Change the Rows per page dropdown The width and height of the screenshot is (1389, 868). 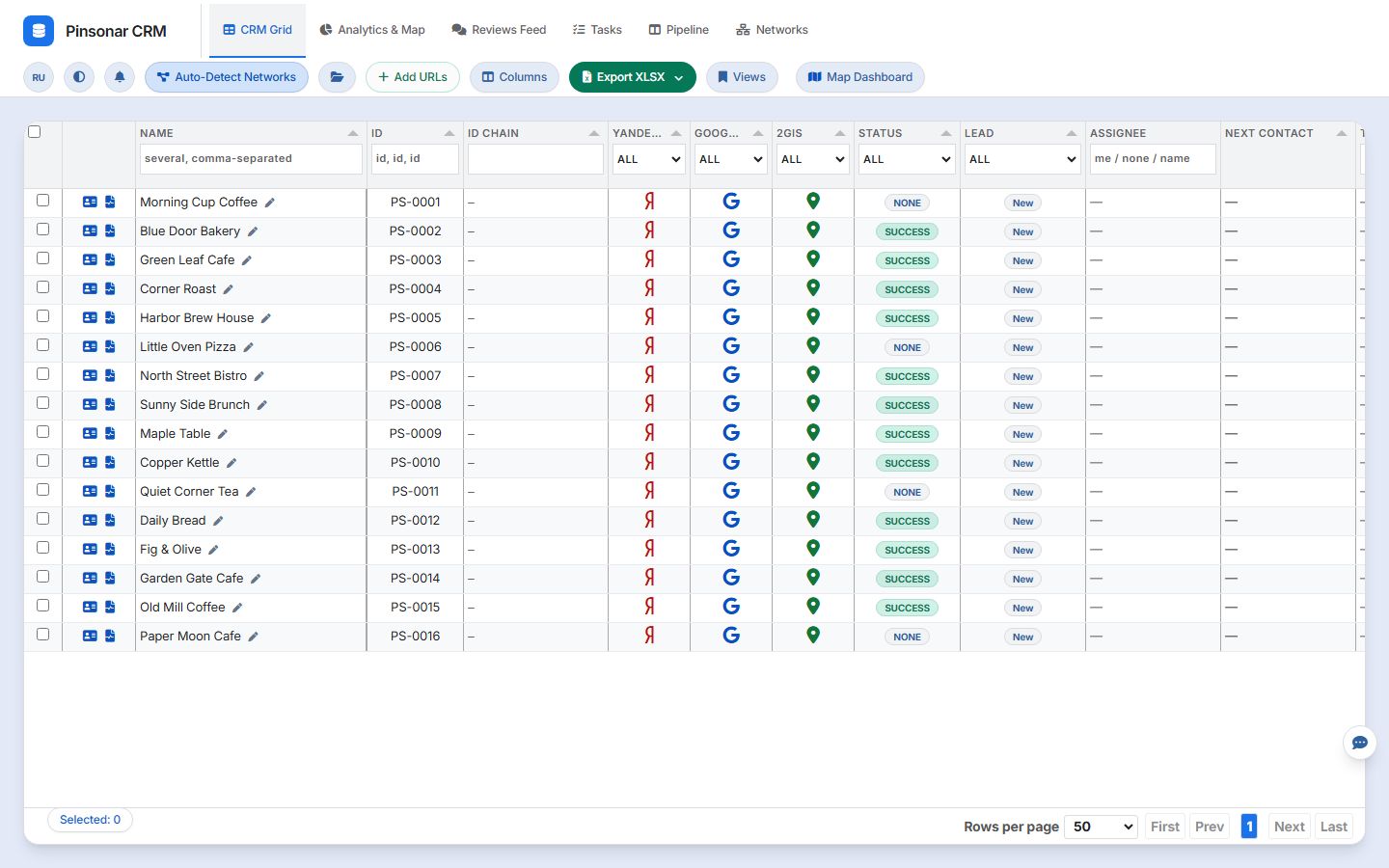(x=1101, y=827)
